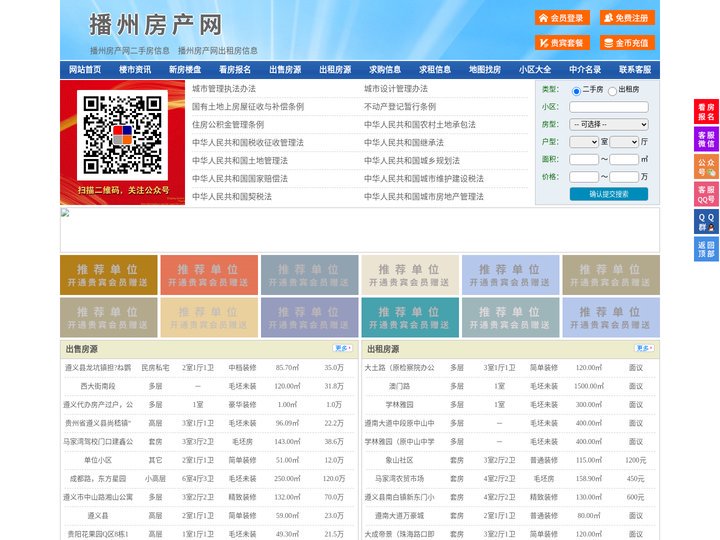
Task: Open 联系客服 in the navigation menu
Action: click(635, 70)
